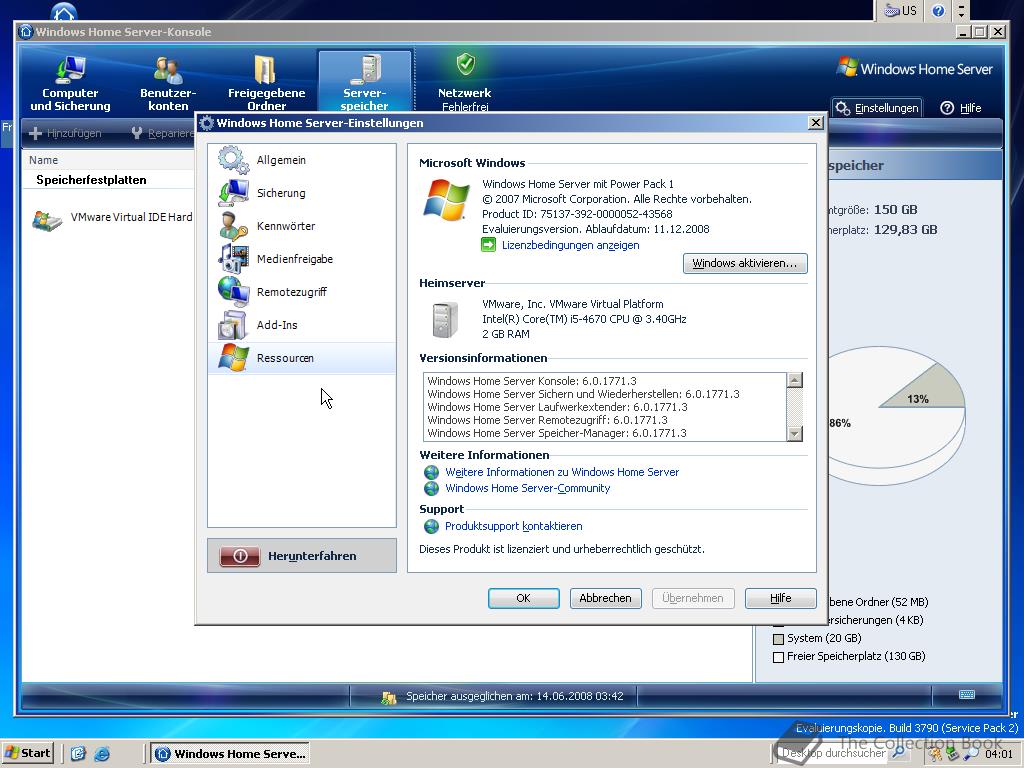Click the green arrow license icon
The height and width of the screenshot is (768, 1024).
[x=488, y=245]
